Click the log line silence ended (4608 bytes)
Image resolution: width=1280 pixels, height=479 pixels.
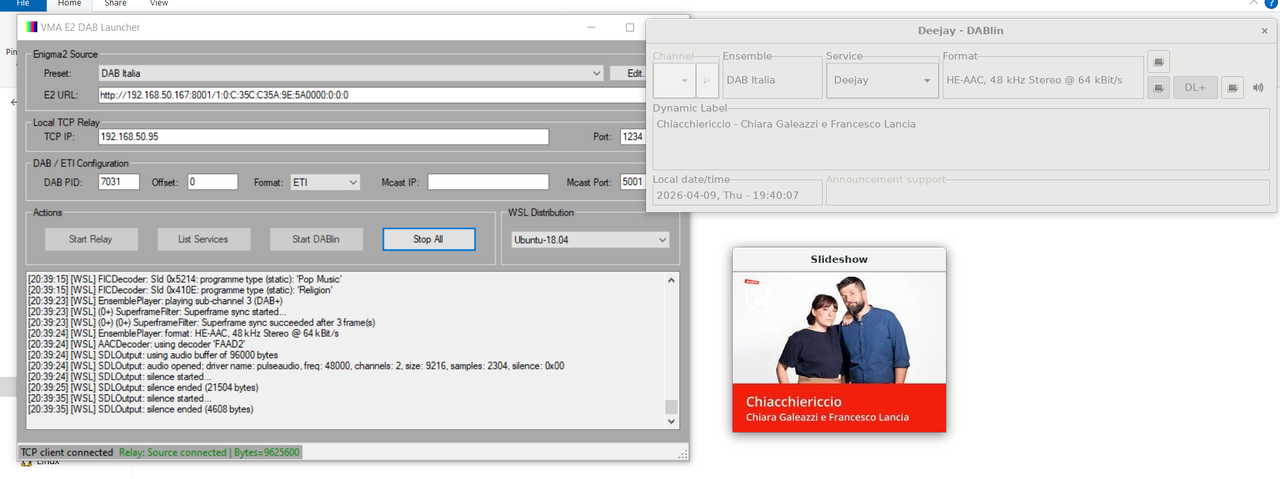click(141, 408)
